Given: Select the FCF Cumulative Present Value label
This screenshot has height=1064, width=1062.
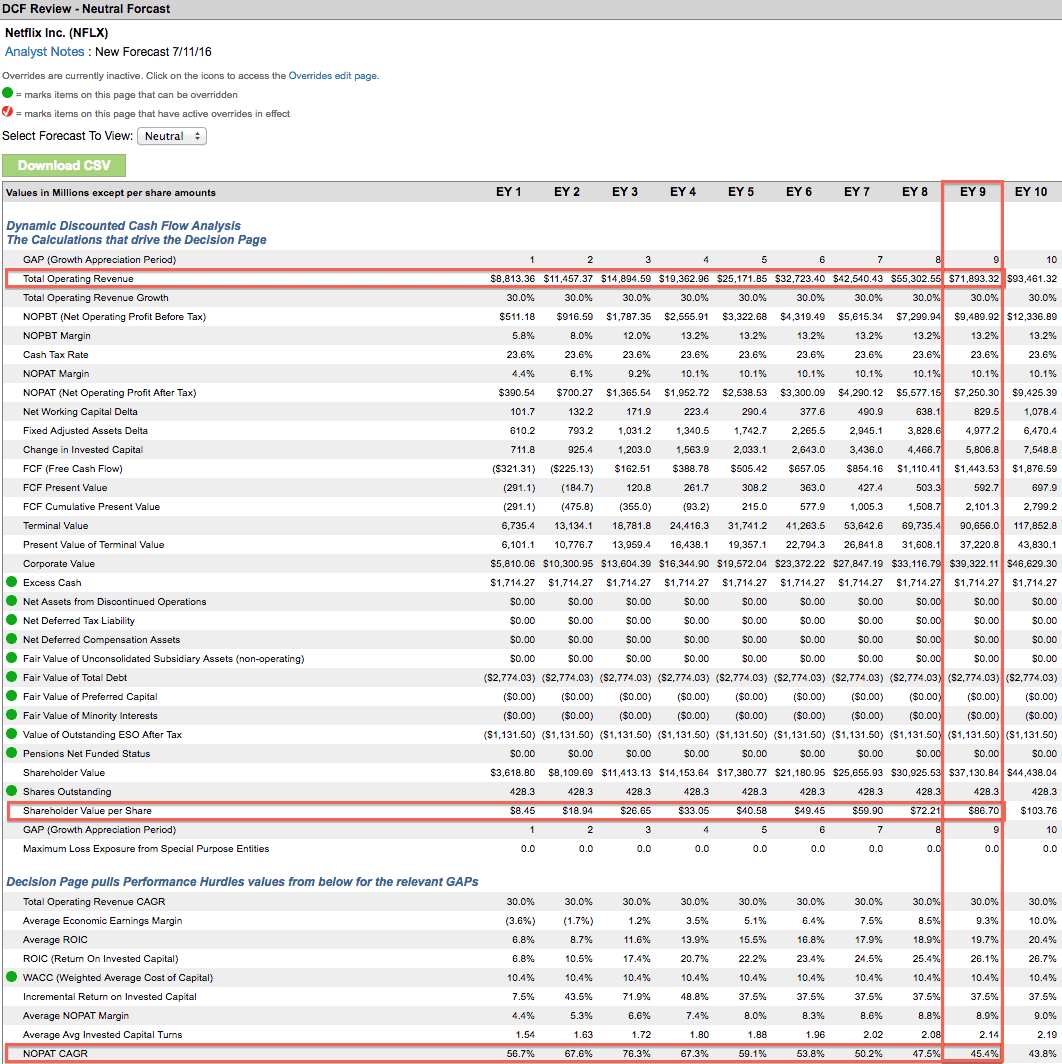Looking at the screenshot, I should (92, 507).
